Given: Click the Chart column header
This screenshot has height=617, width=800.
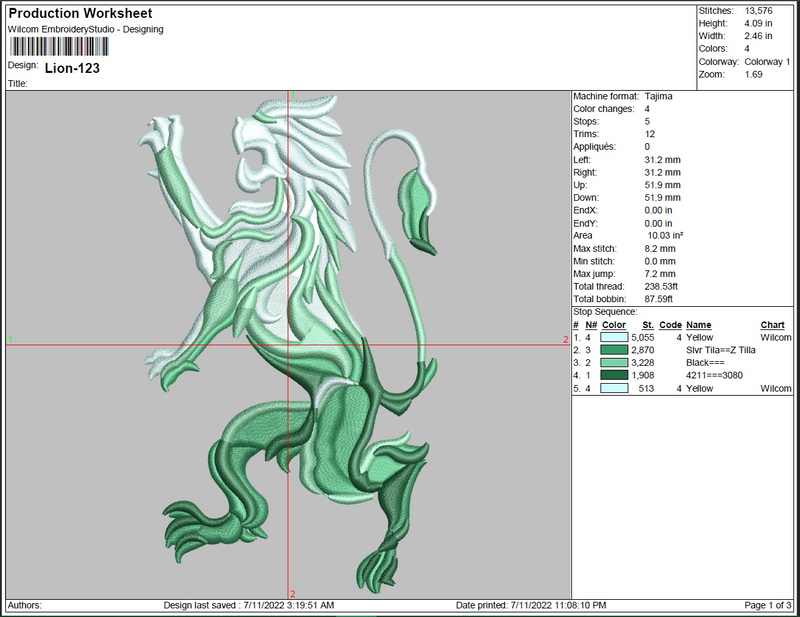Looking at the screenshot, I should [x=772, y=325].
